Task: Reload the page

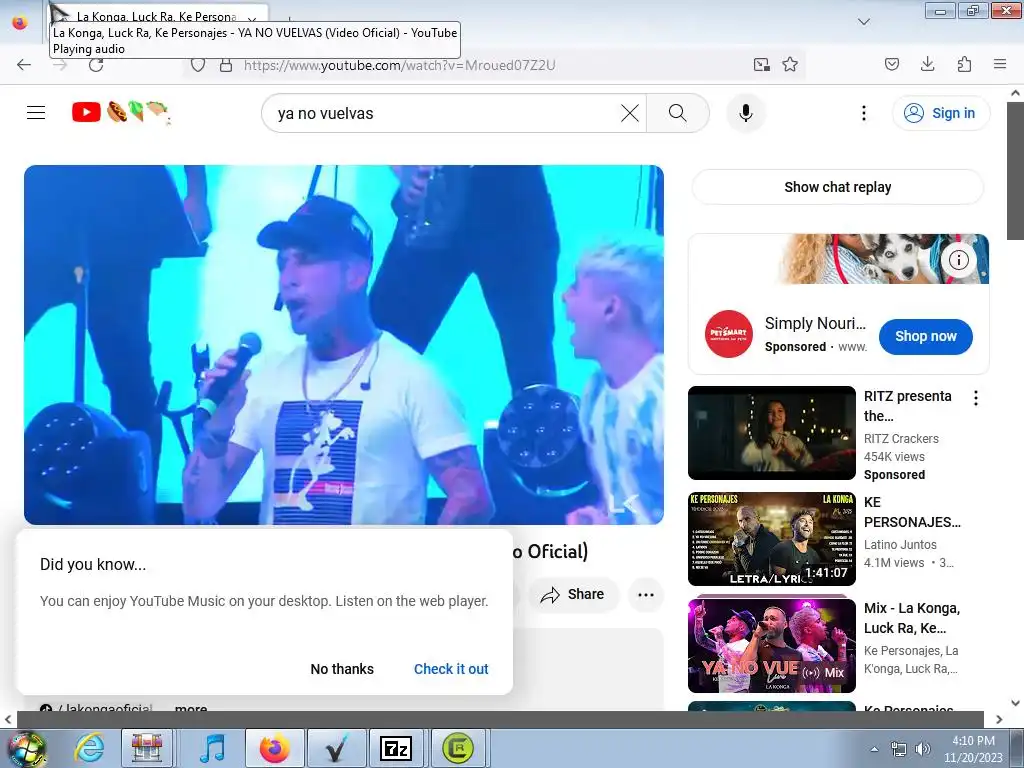Action: click(96, 65)
